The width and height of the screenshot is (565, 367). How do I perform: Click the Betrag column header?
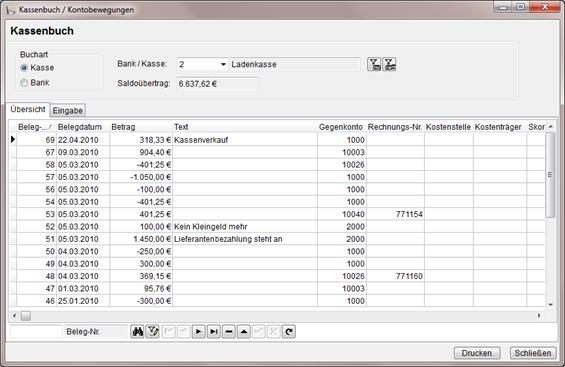coord(141,127)
